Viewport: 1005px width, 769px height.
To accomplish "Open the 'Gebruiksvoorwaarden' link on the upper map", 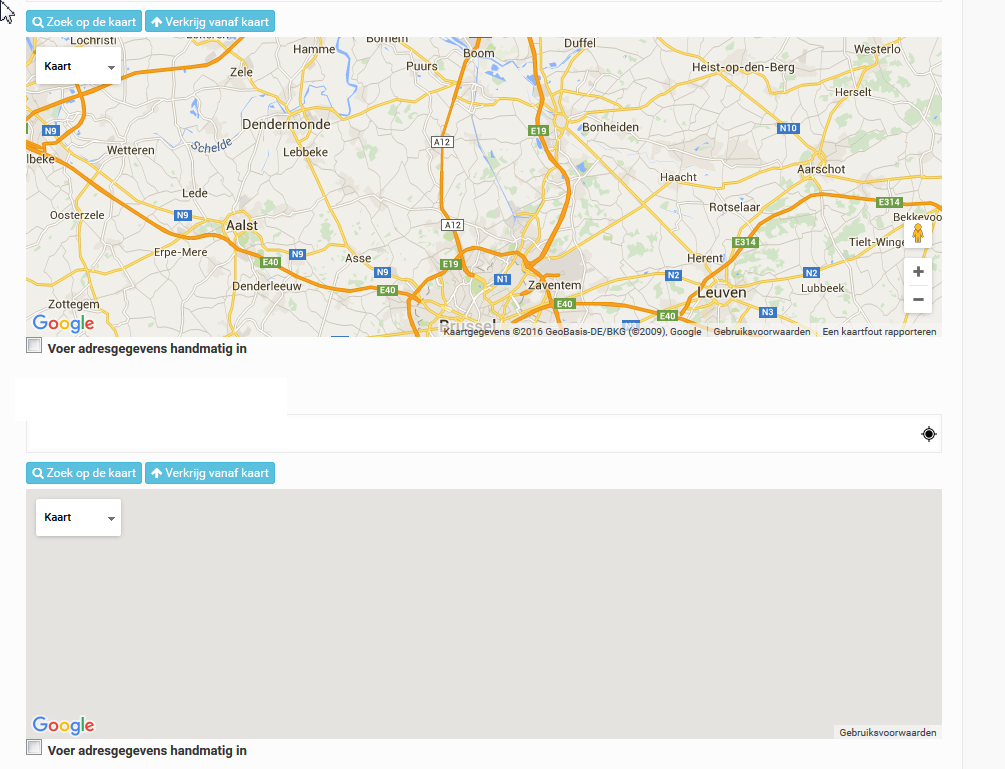I will pyautogui.click(x=761, y=332).
